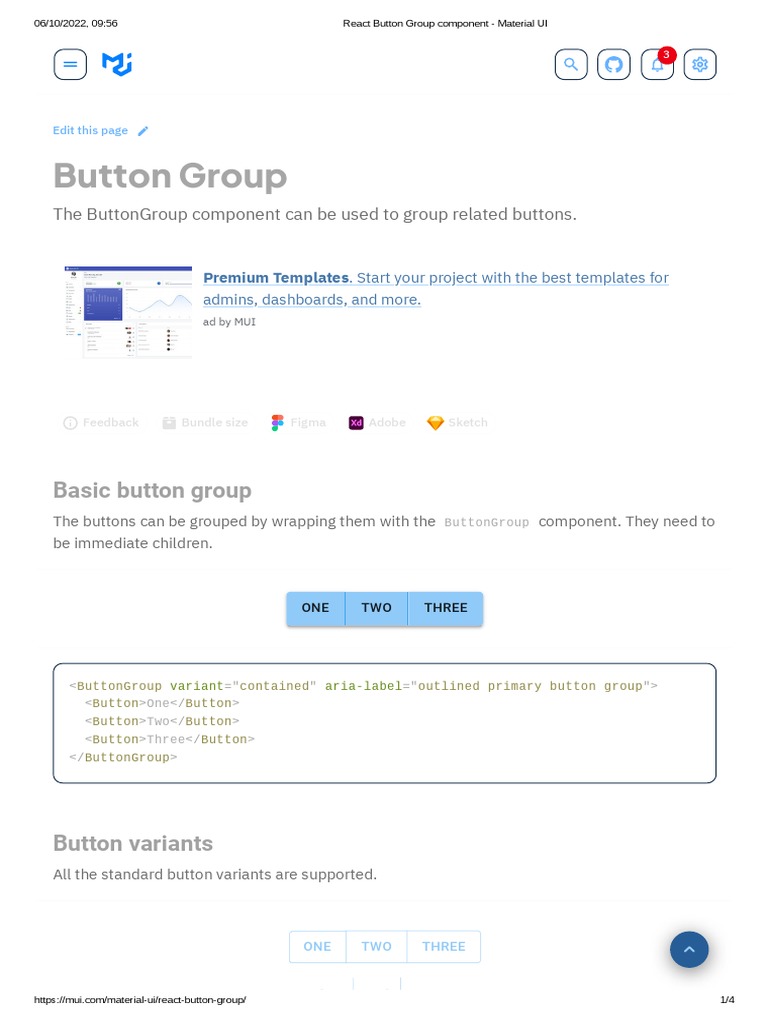The width and height of the screenshot is (768, 1024).
Task: Click the outlined THREE button
Action: pos(443,947)
